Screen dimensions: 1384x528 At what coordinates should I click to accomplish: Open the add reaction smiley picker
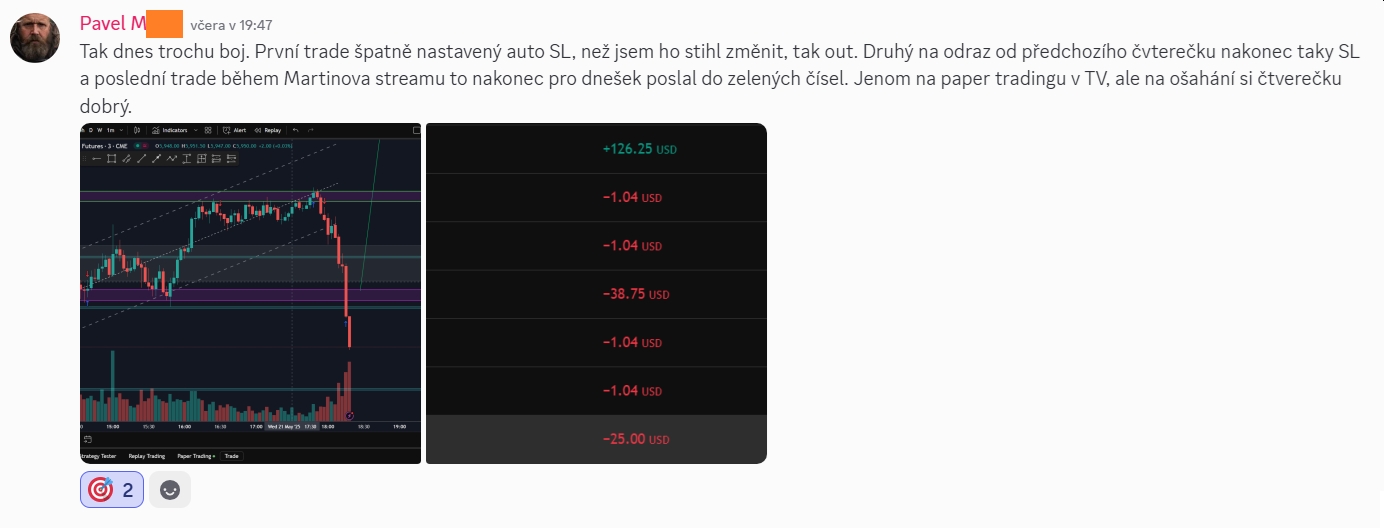tap(170, 490)
